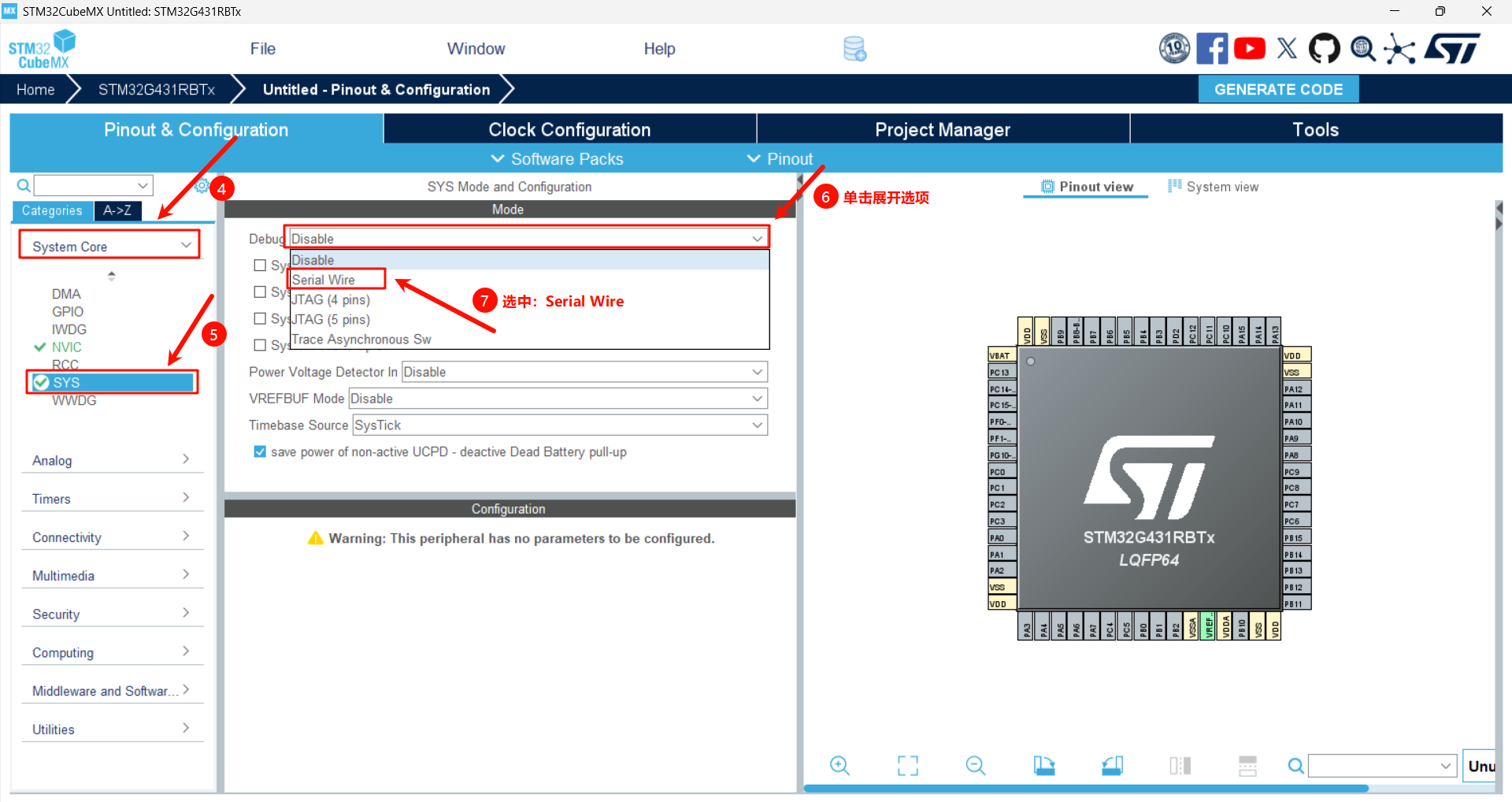This screenshot has width=1512, height=802.
Task: Expand the Connectivity category
Action: pyautogui.click(x=110, y=537)
